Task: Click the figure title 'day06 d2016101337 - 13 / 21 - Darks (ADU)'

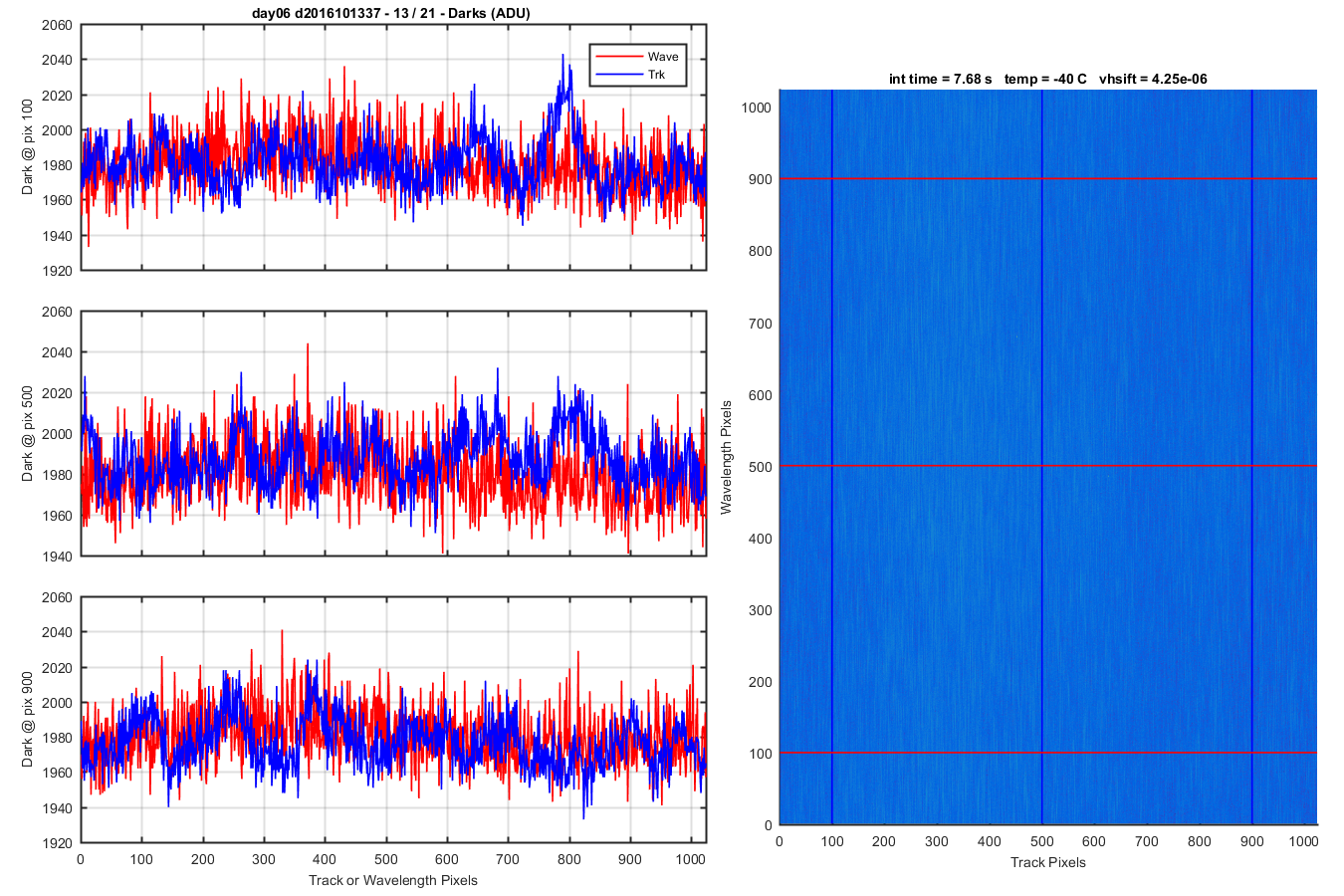Action: (x=392, y=13)
